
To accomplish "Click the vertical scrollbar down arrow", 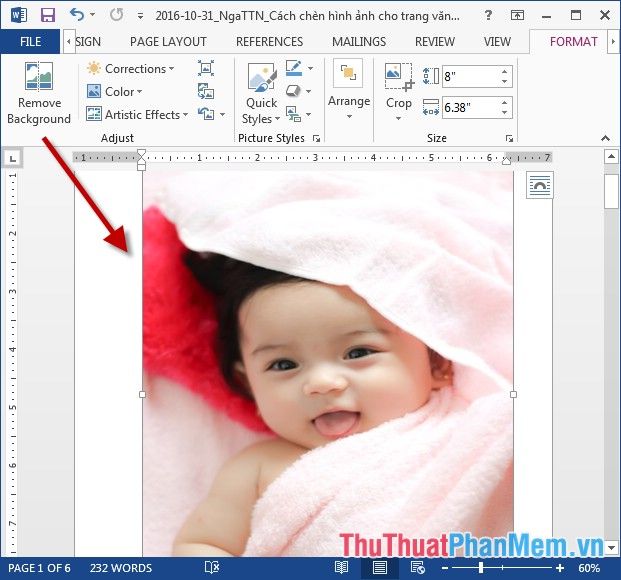I will tap(611, 548).
